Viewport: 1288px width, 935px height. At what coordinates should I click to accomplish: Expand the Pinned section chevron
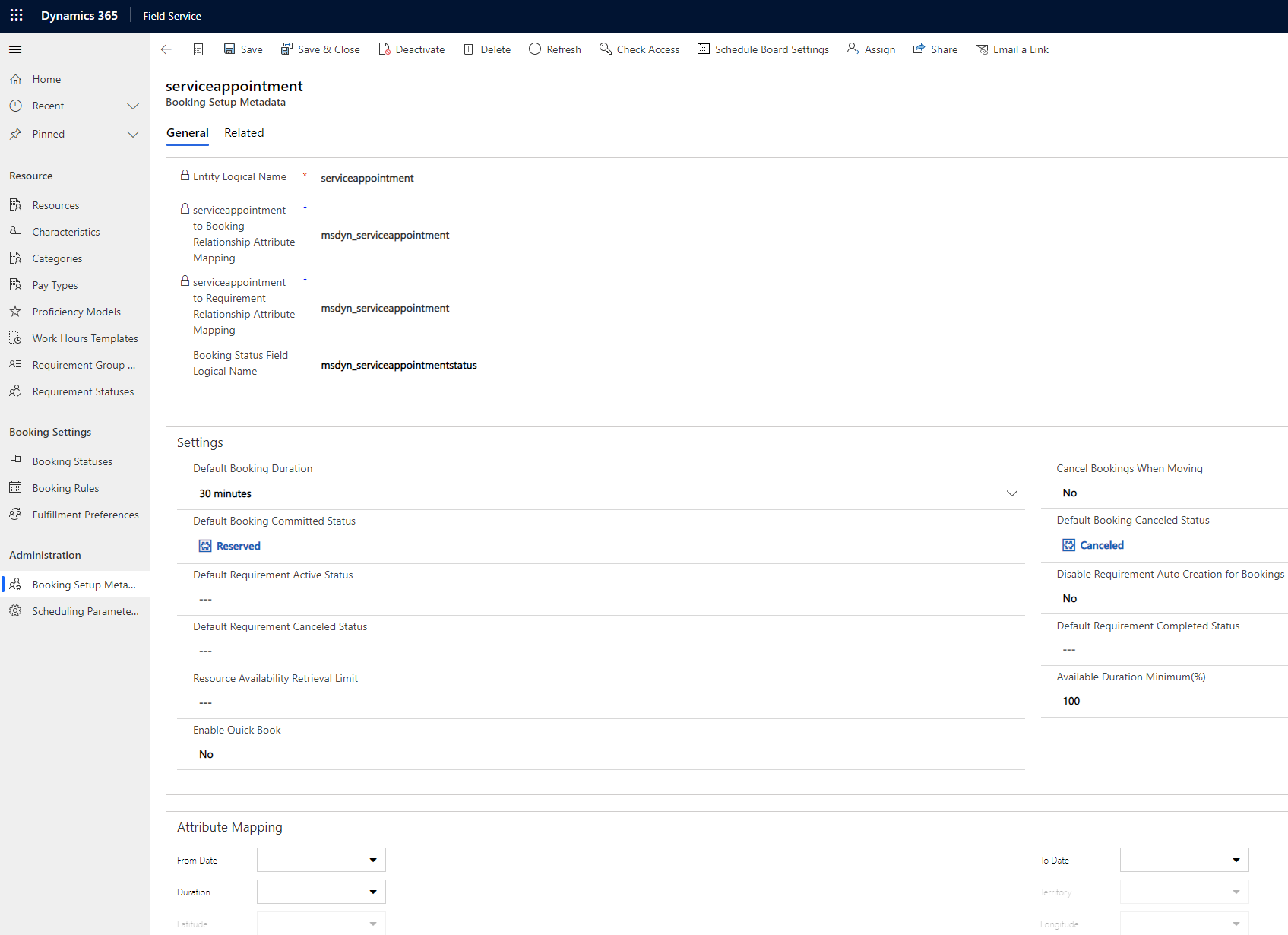pyautogui.click(x=133, y=134)
